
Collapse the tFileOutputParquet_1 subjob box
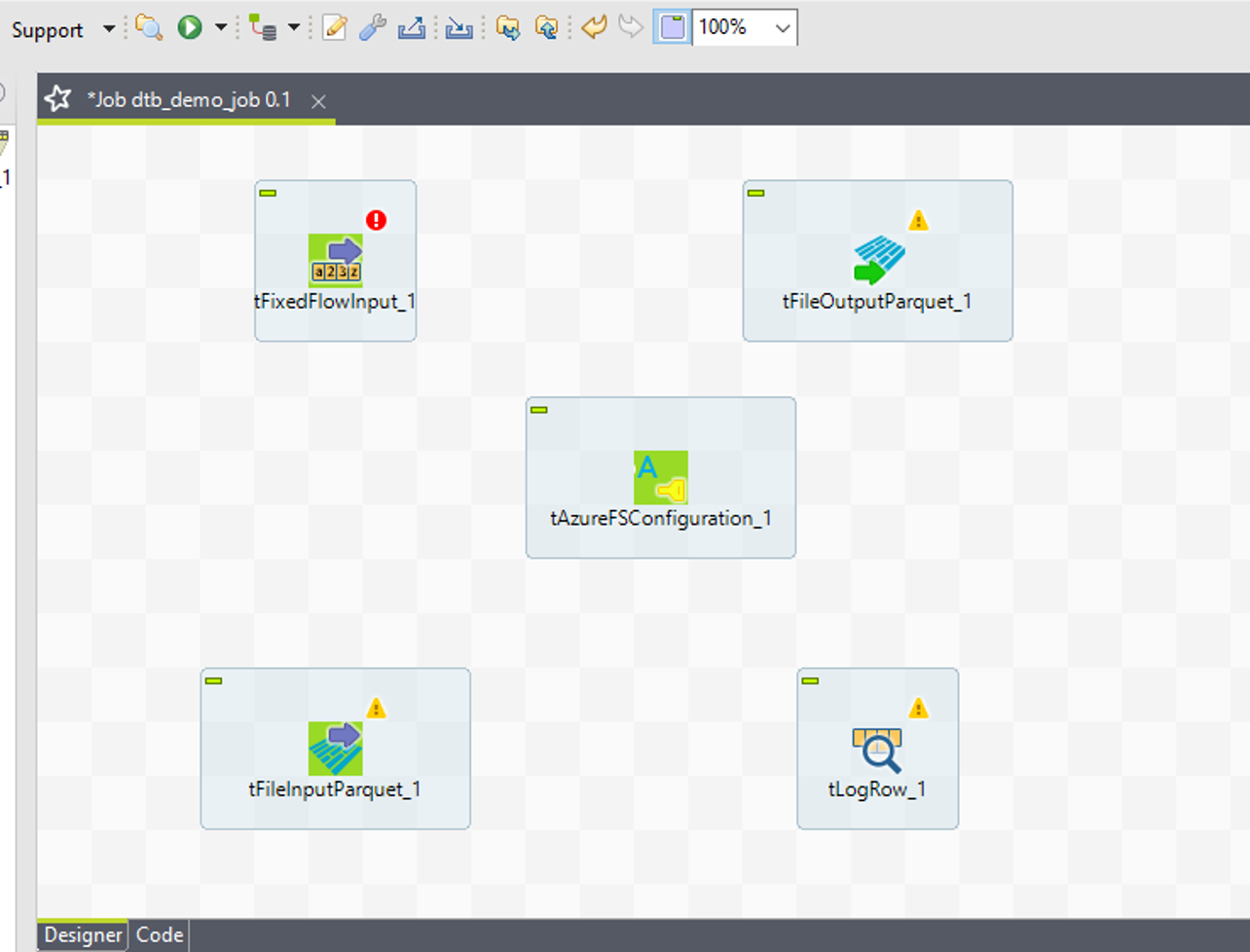coord(756,194)
